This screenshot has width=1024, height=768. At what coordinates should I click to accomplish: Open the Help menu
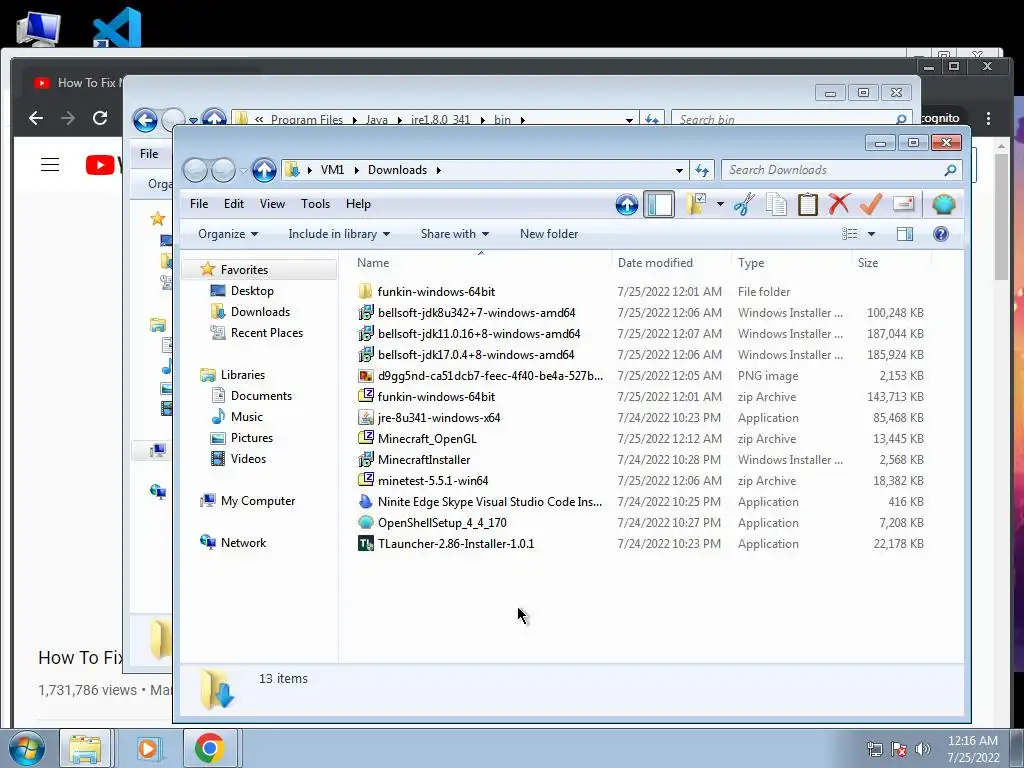point(358,204)
